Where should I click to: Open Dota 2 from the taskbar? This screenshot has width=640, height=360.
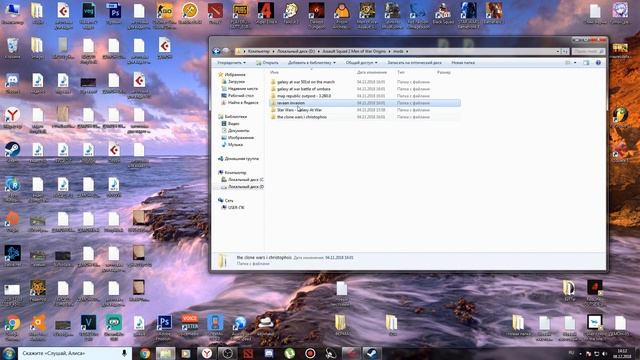[x=248, y=353]
